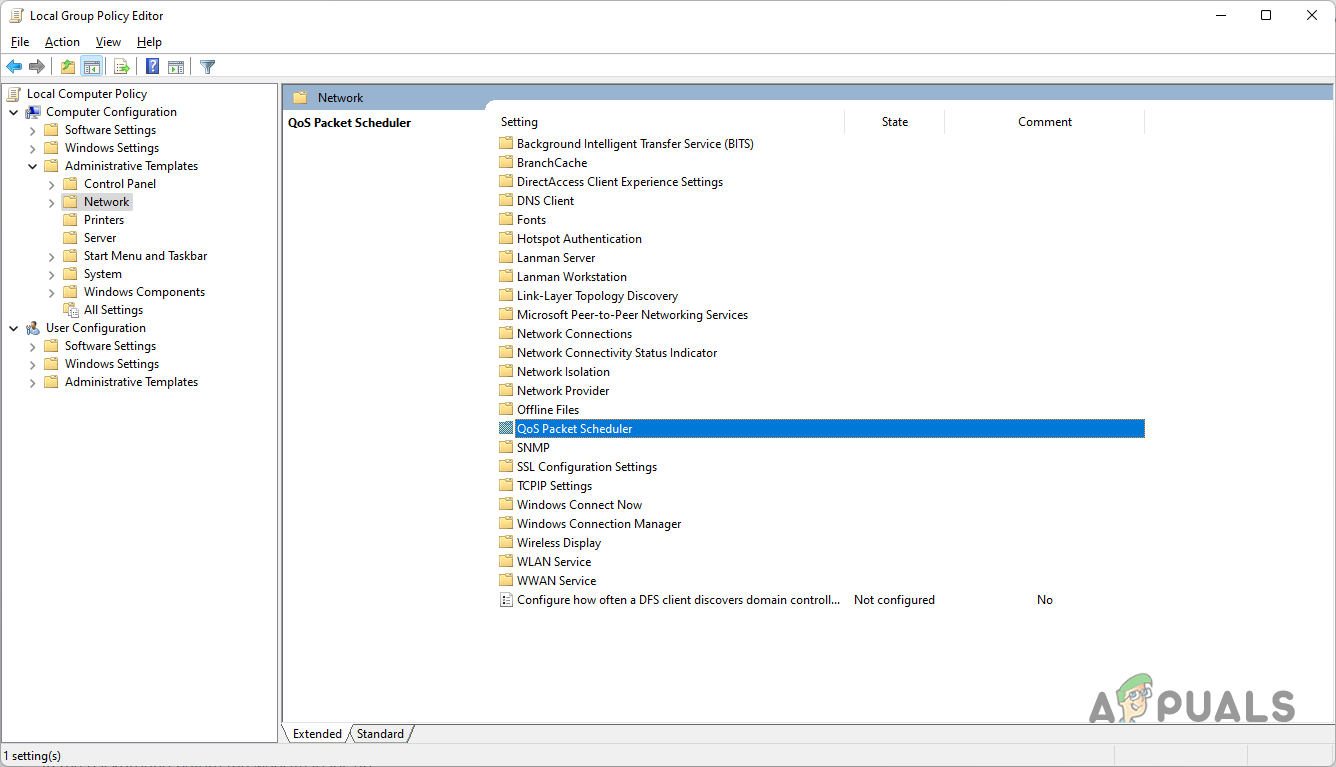Switch to the Extended tab
This screenshot has width=1336, height=767.
click(x=317, y=734)
